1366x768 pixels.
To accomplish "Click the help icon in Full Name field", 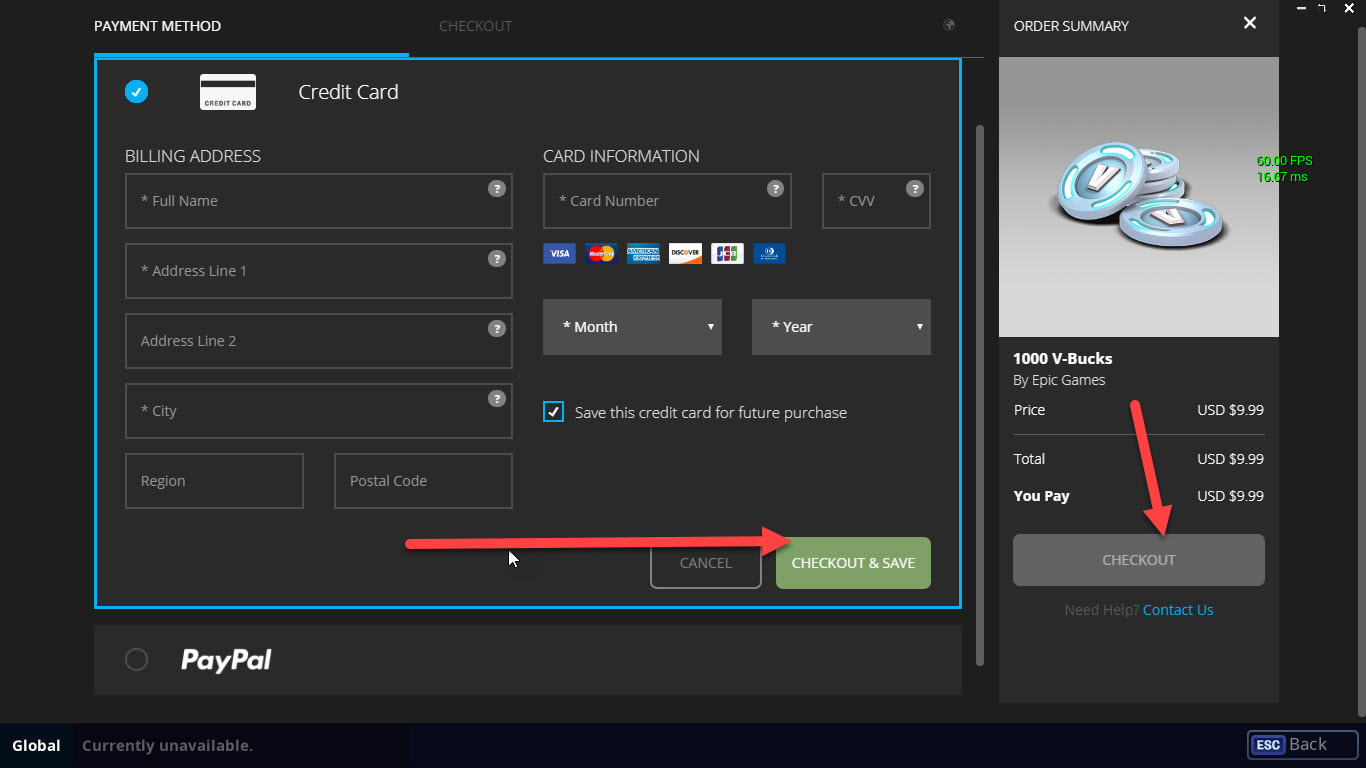I will [496, 188].
